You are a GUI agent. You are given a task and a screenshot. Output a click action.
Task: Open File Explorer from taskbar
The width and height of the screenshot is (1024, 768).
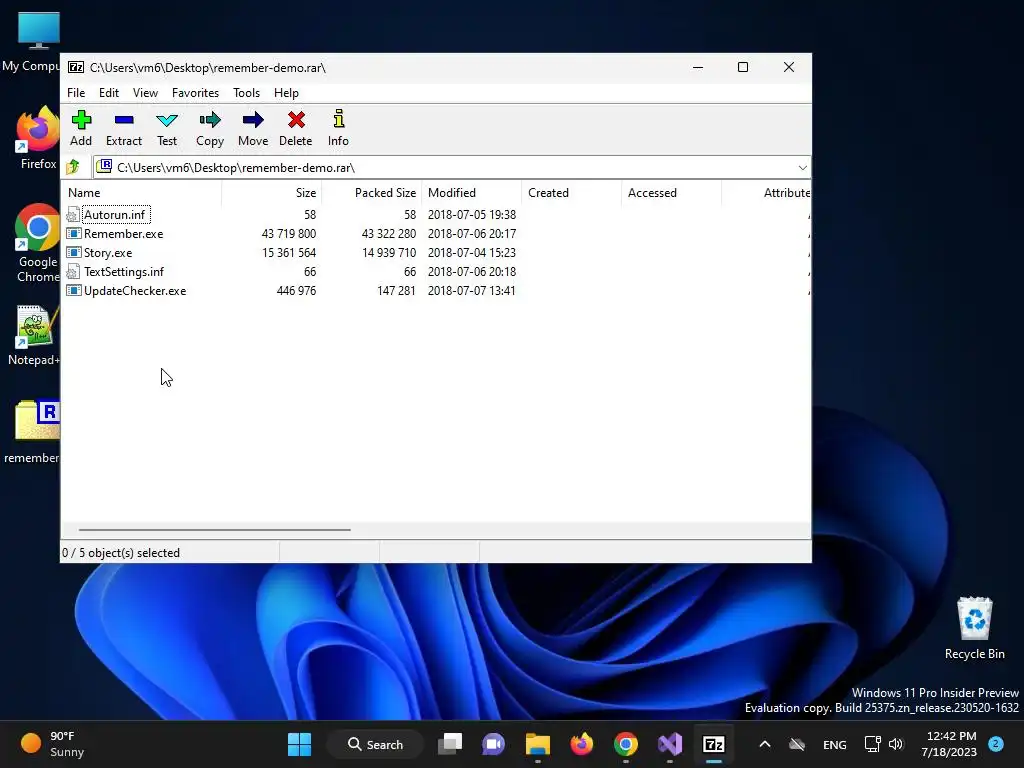[537, 744]
